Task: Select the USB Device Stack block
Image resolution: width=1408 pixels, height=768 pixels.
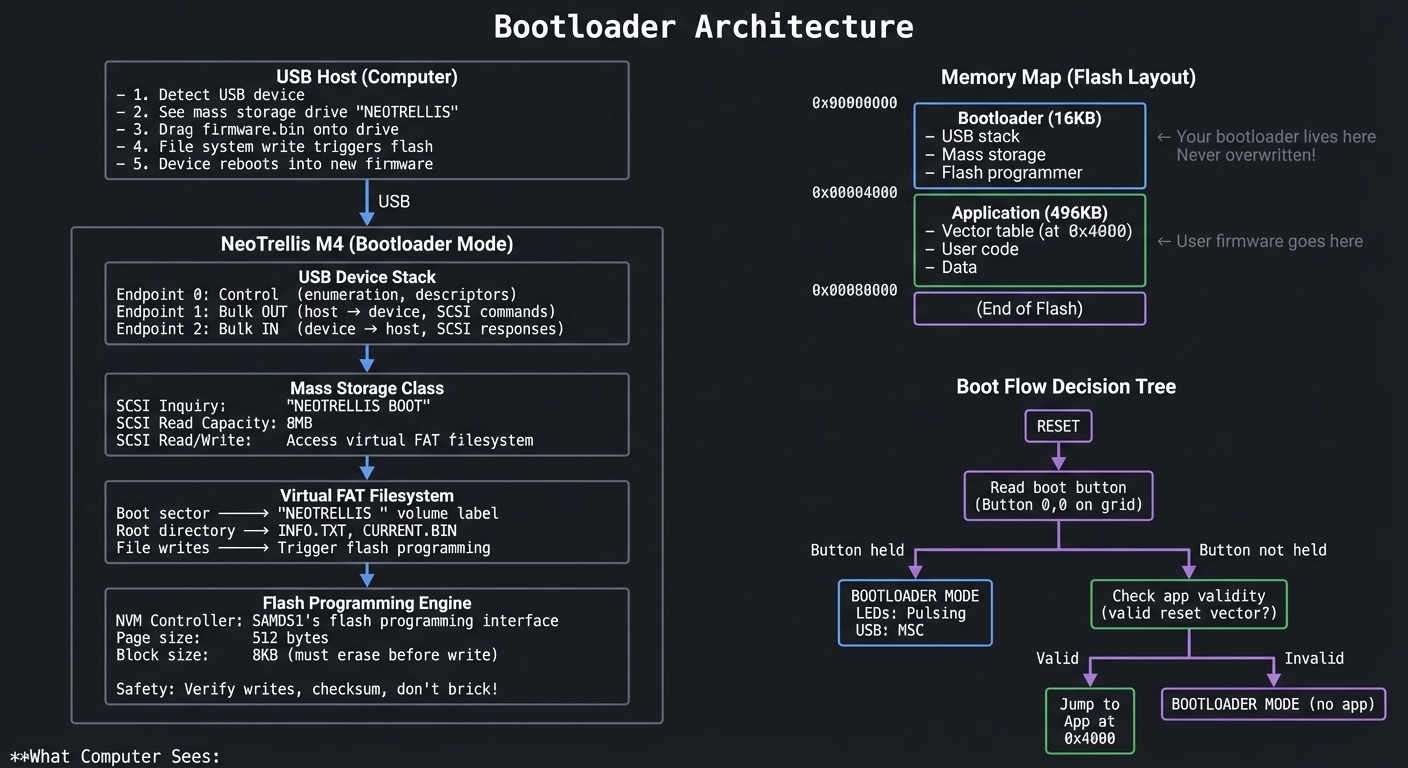Action: click(366, 302)
